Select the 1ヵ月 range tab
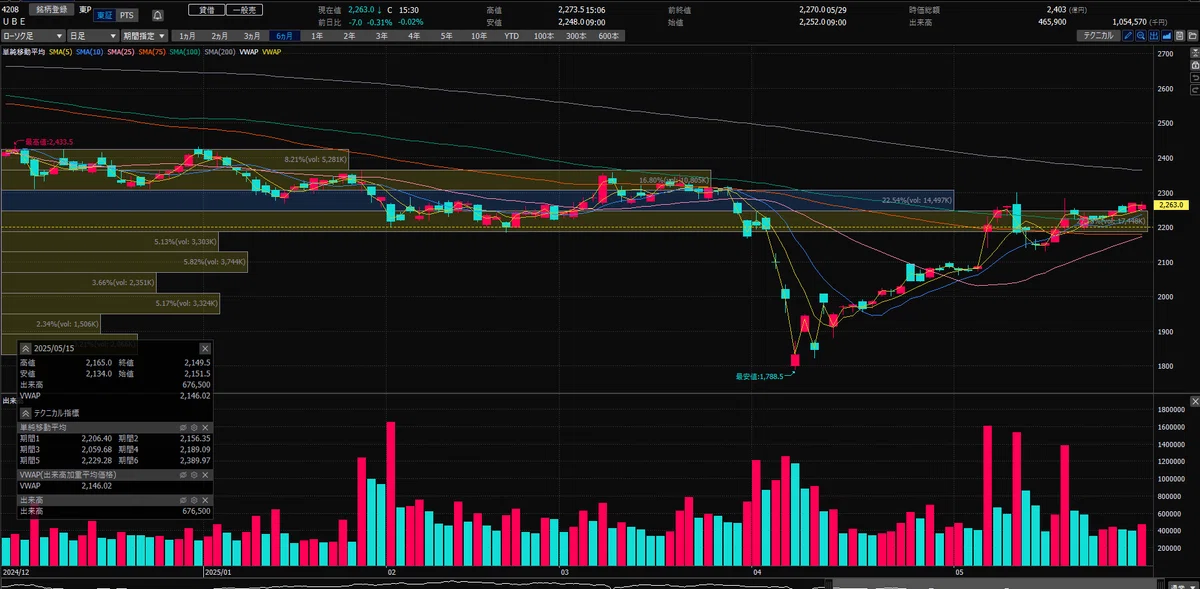The width and height of the screenshot is (1200, 589). point(188,36)
